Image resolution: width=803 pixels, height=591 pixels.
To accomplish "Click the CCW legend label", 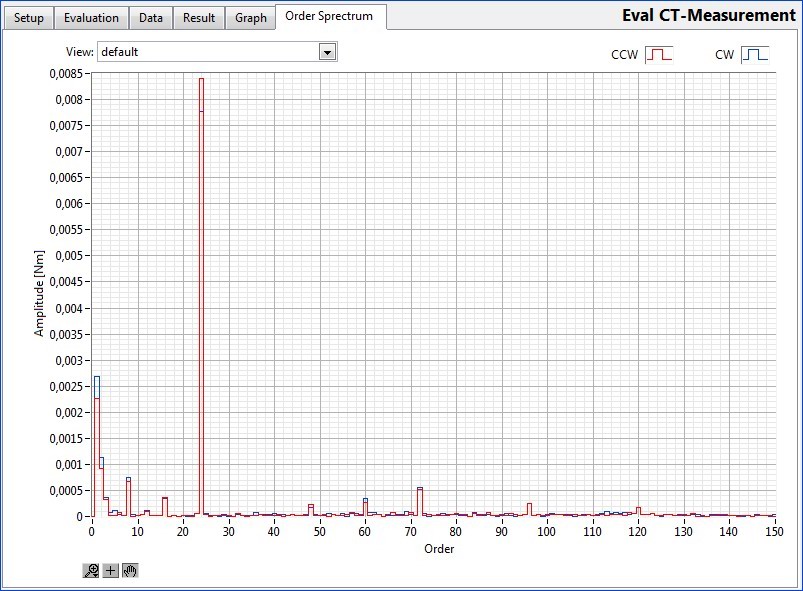I will coord(624,55).
